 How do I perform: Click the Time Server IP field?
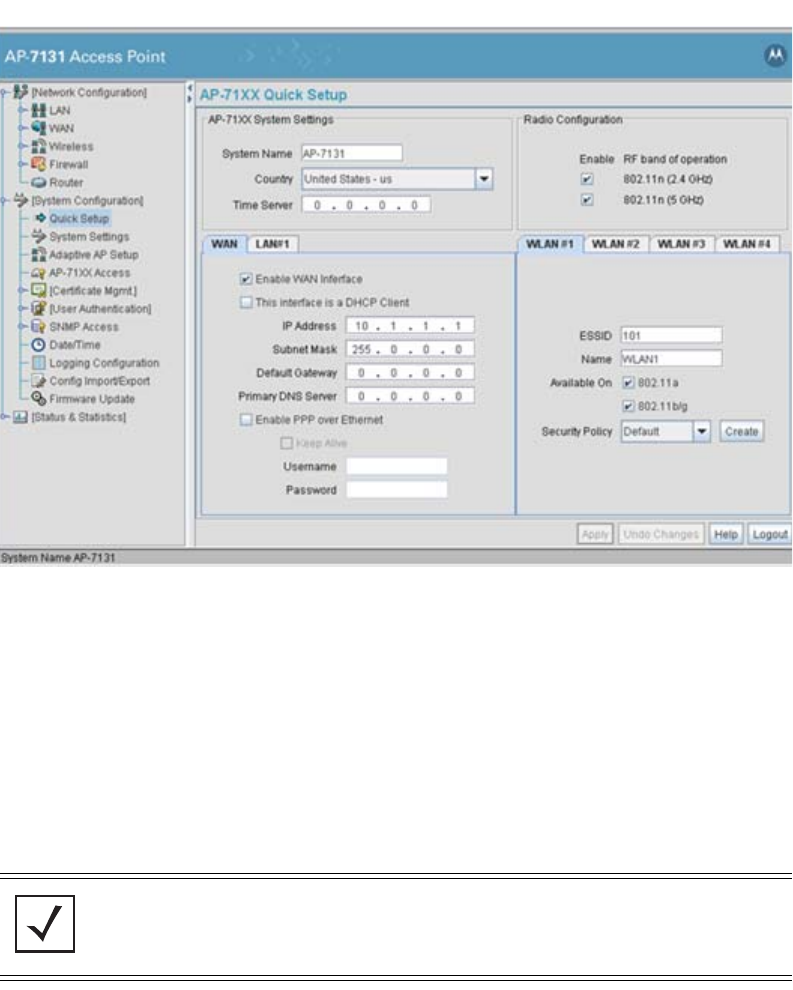click(366, 205)
